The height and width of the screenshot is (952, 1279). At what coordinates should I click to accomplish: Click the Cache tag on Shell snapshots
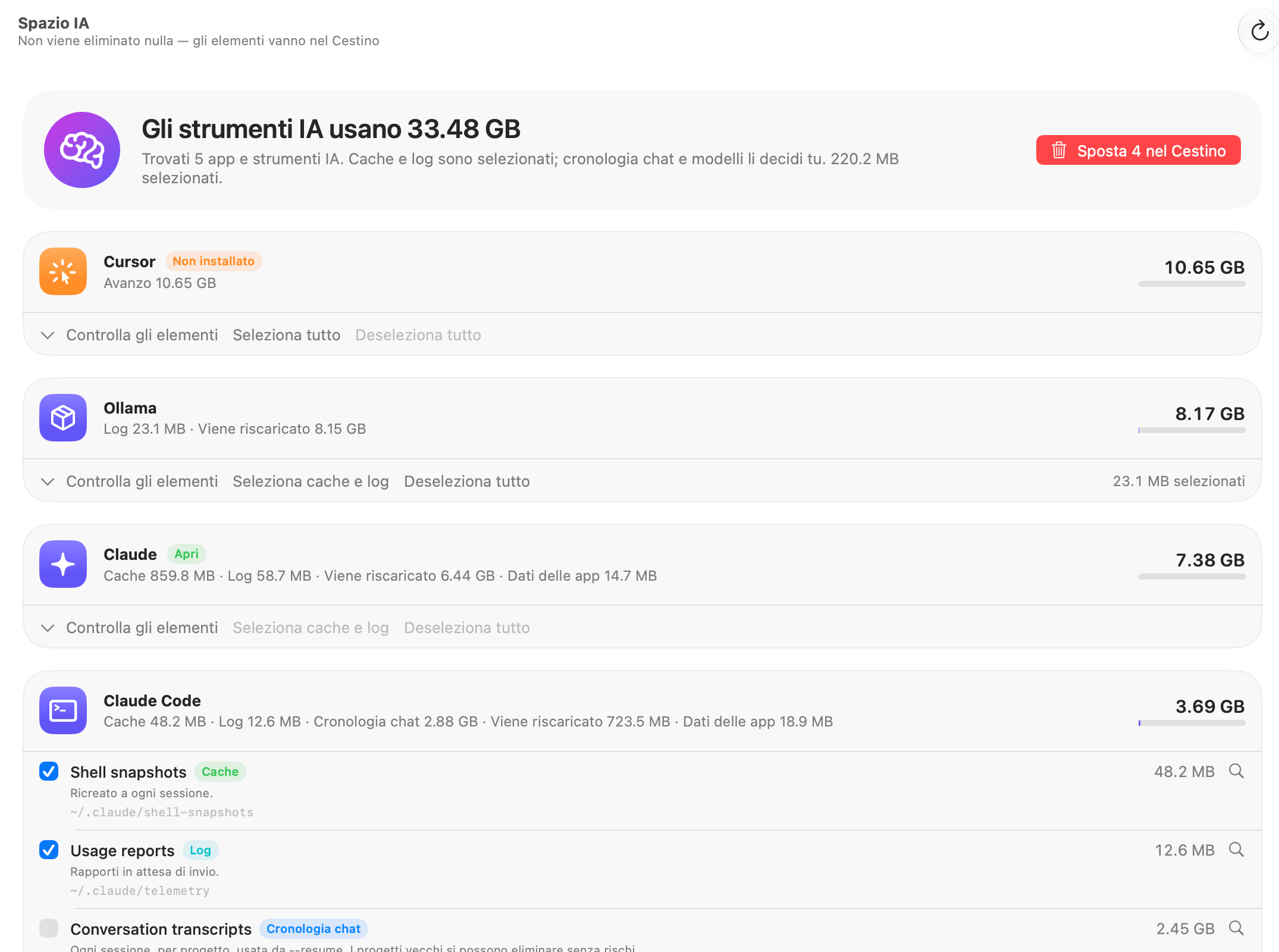tap(220, 772)
